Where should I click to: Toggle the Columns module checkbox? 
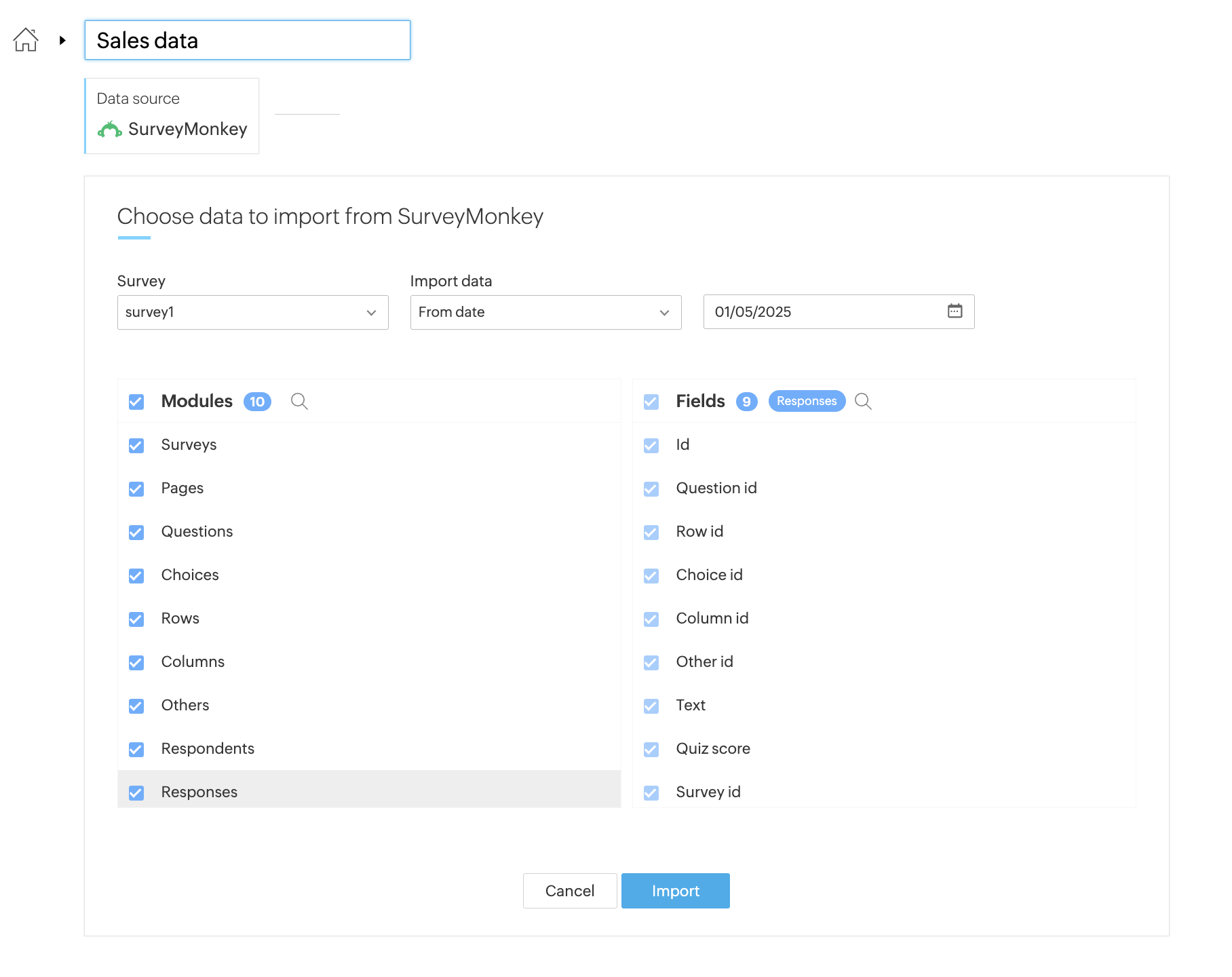coord(136,662)
